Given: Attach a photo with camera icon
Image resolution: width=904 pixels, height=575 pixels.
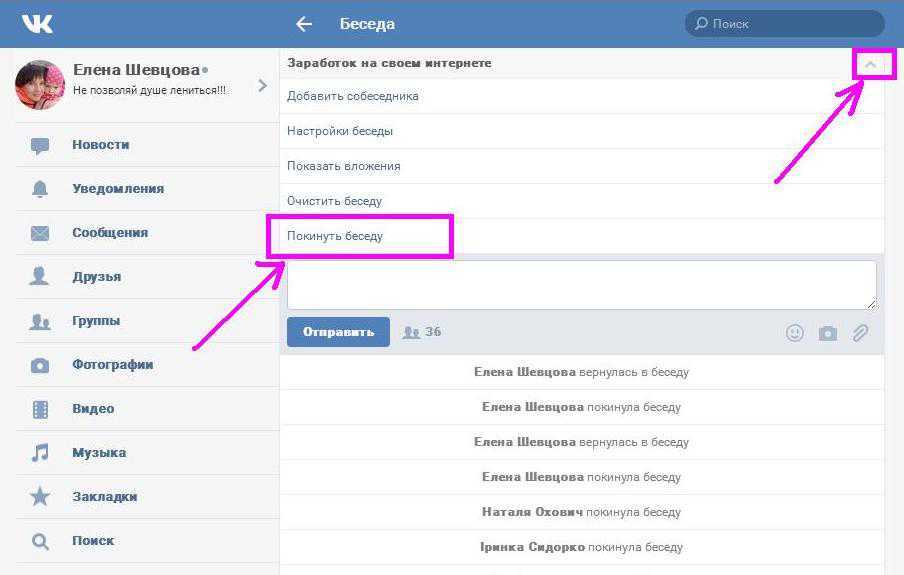Looking at the screenshot, I should [827, 333].
